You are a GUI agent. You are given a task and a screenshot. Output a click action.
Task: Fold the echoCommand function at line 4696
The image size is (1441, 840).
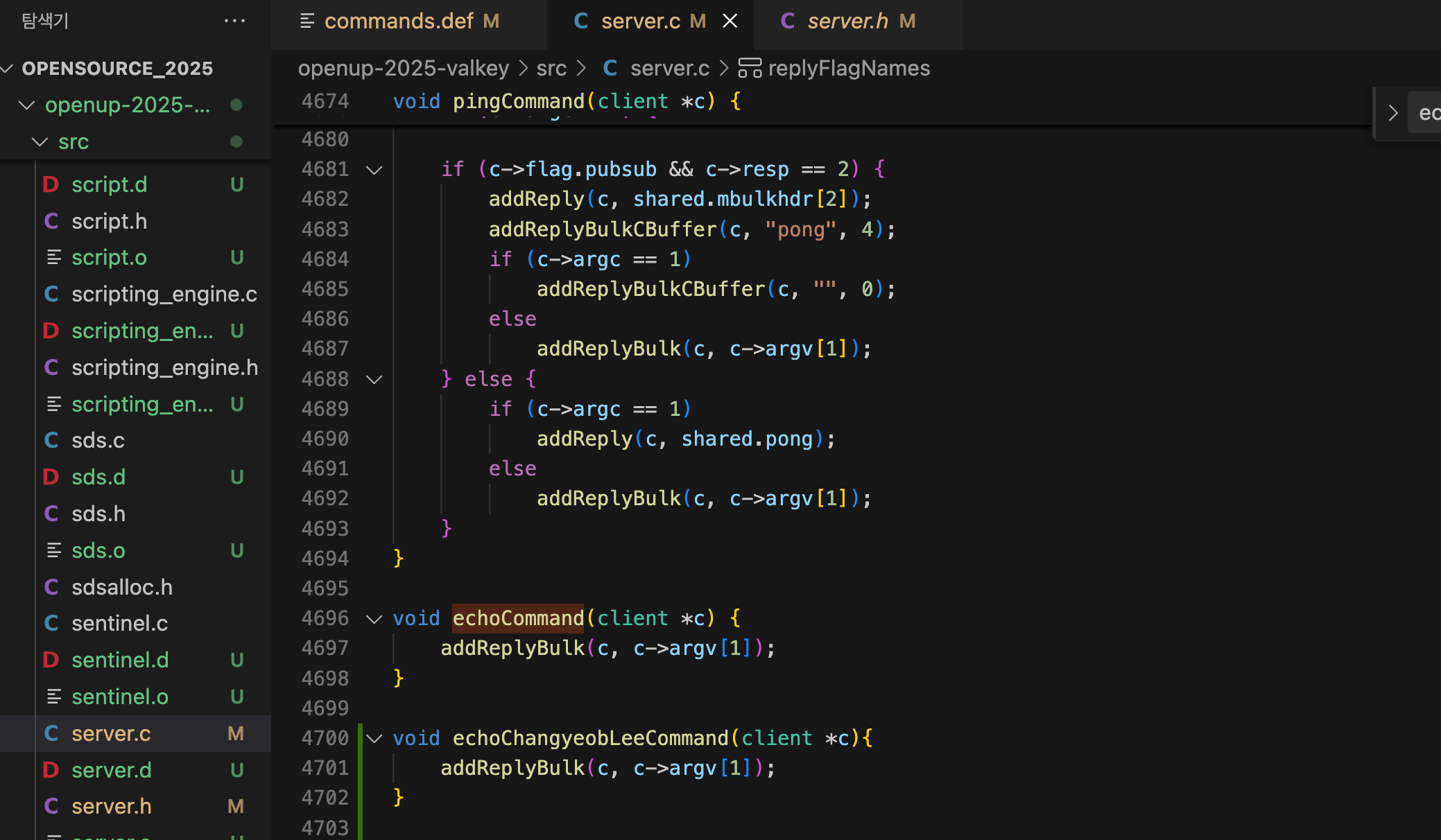click(374, 619)
